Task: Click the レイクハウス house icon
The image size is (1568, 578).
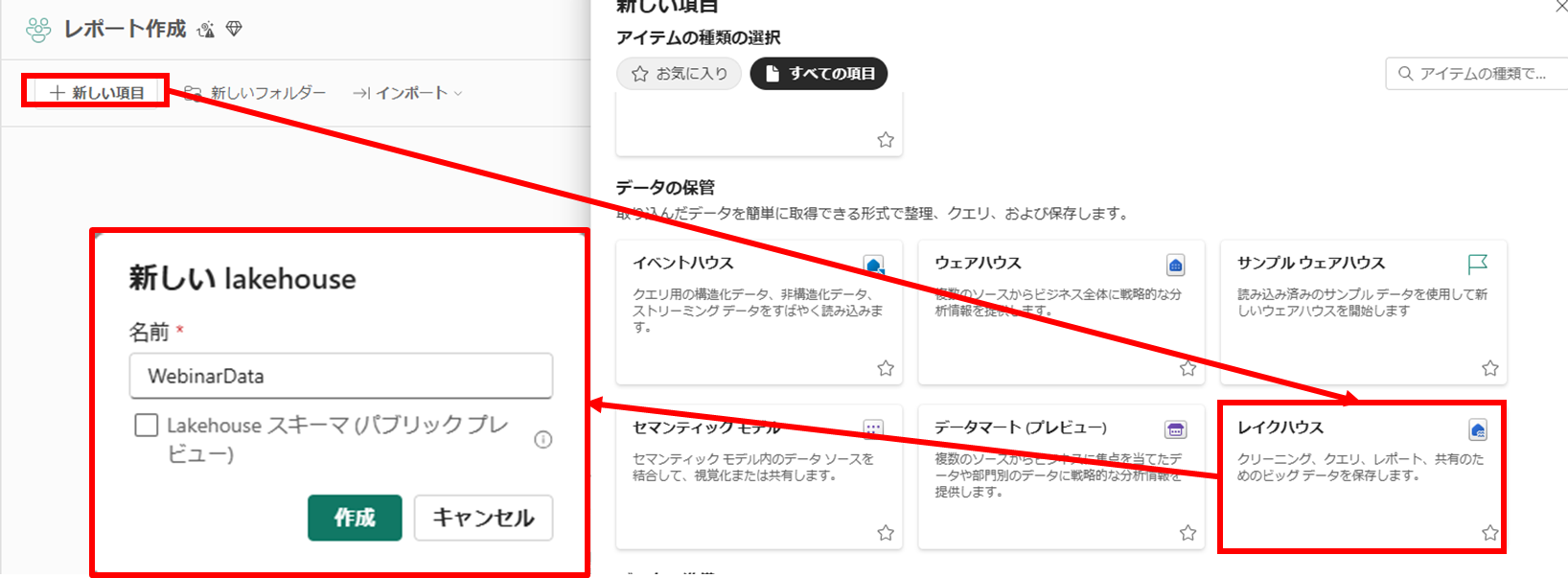Action: click(x=1478, y=429)
